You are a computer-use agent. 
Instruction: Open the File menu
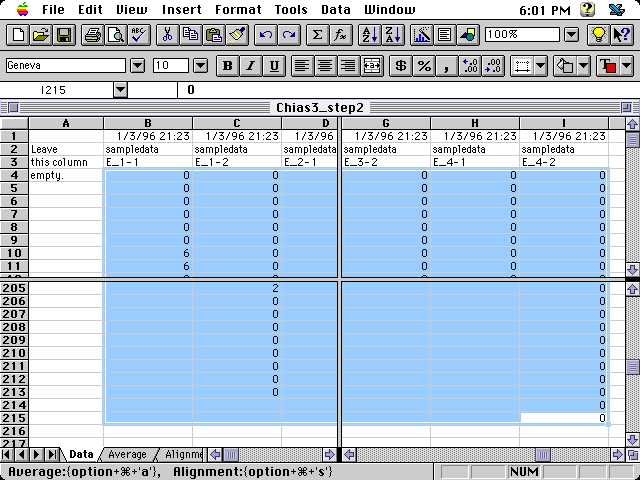click(53, 9)
